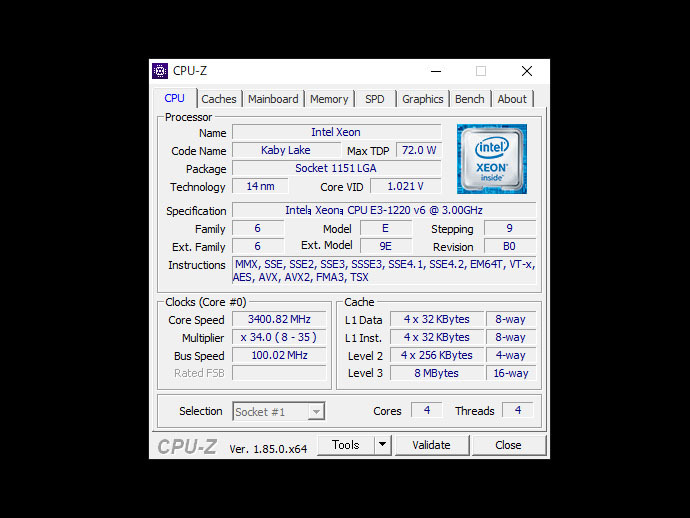Click the 100.02 MHz bus speed value
This screenshot has width=690, height=518.
pos(279,355)
